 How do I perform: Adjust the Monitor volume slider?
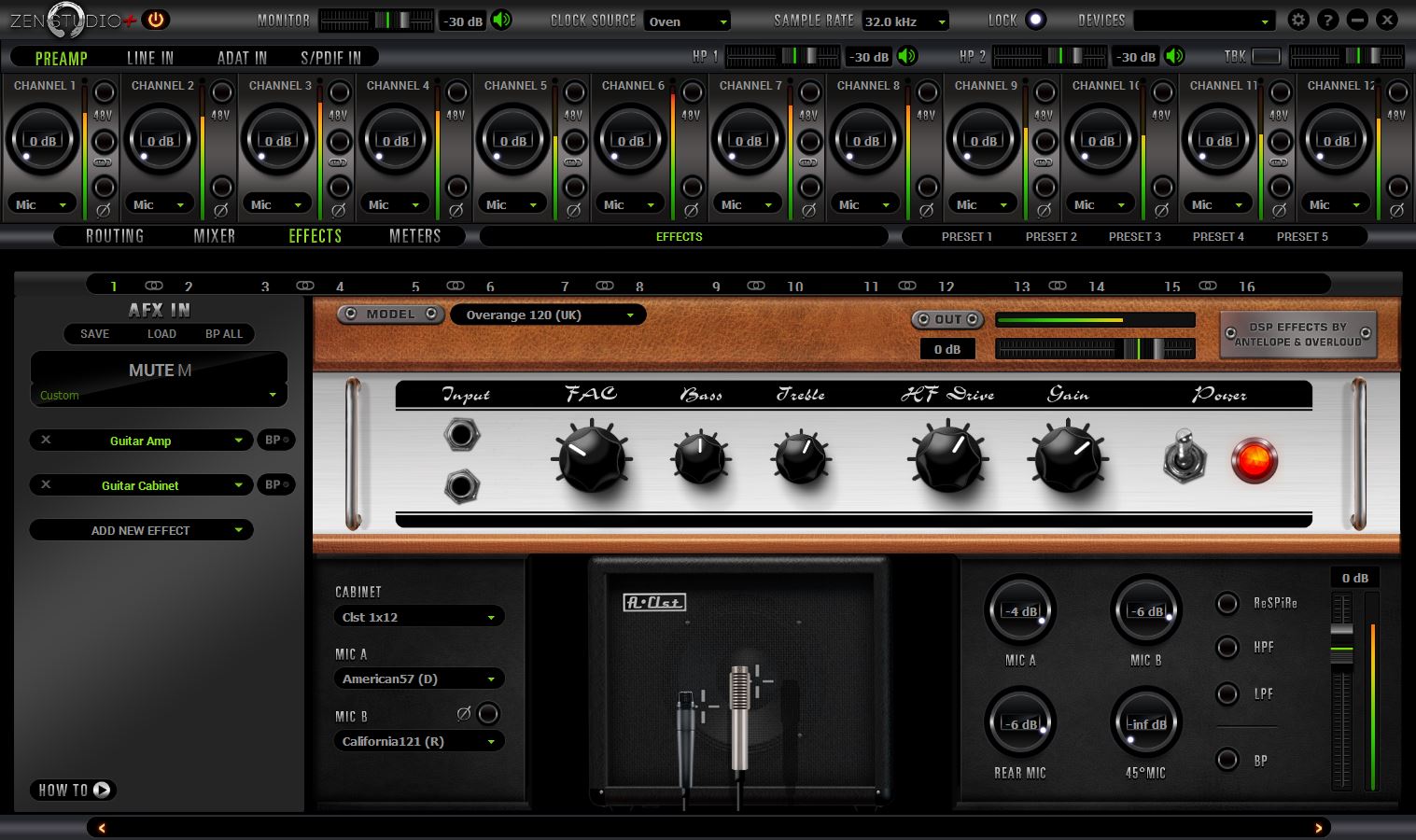[x=376, y=21]
